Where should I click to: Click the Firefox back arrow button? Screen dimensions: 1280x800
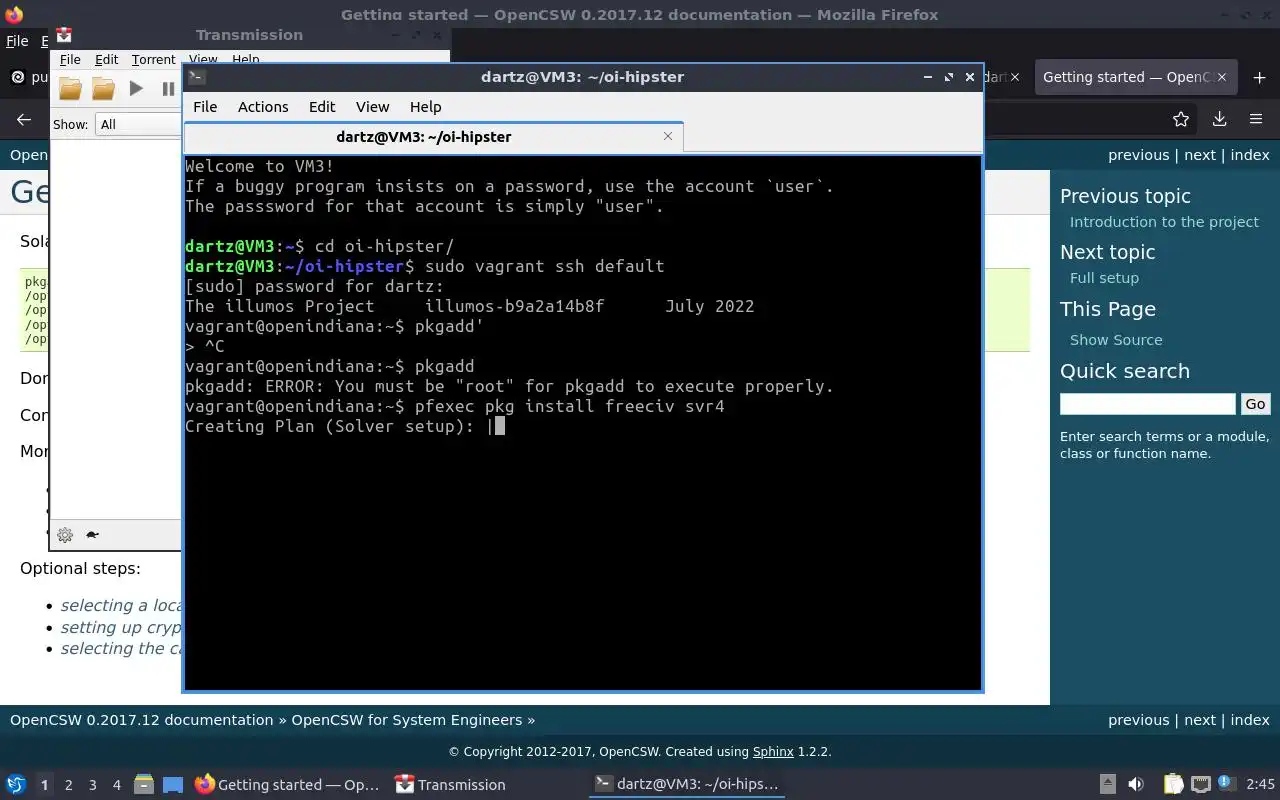click(24, 119)
